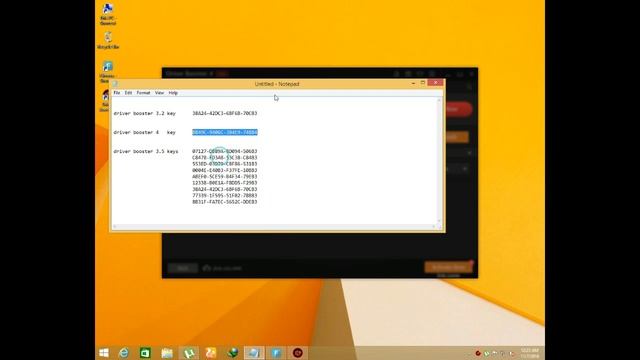Open File Explorer from the taskbar
Image resolution: width=640 pixels, height=360 pixels.
tap(167, 353)
